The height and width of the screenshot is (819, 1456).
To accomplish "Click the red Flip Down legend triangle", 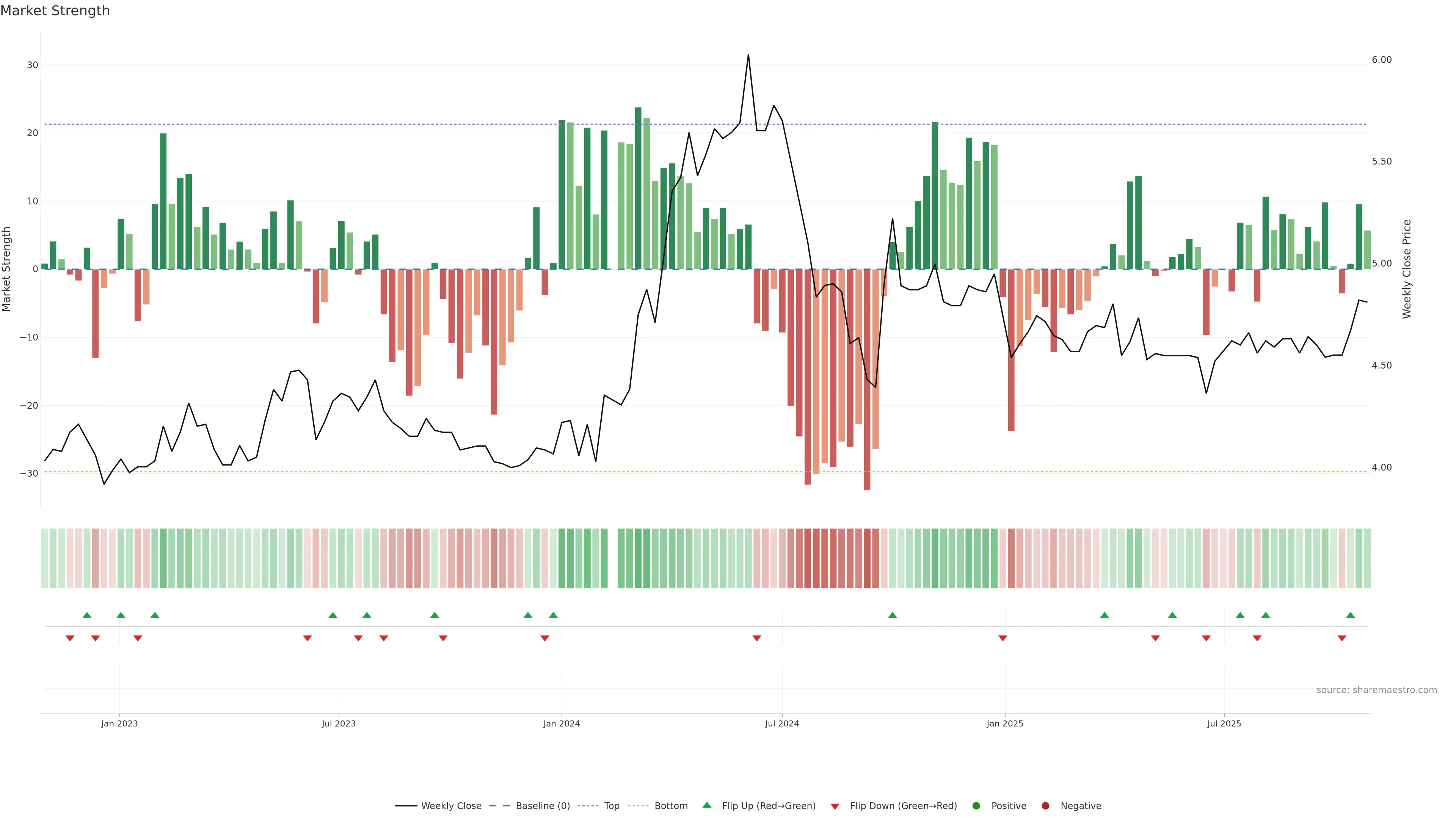I will click(835, 806).
